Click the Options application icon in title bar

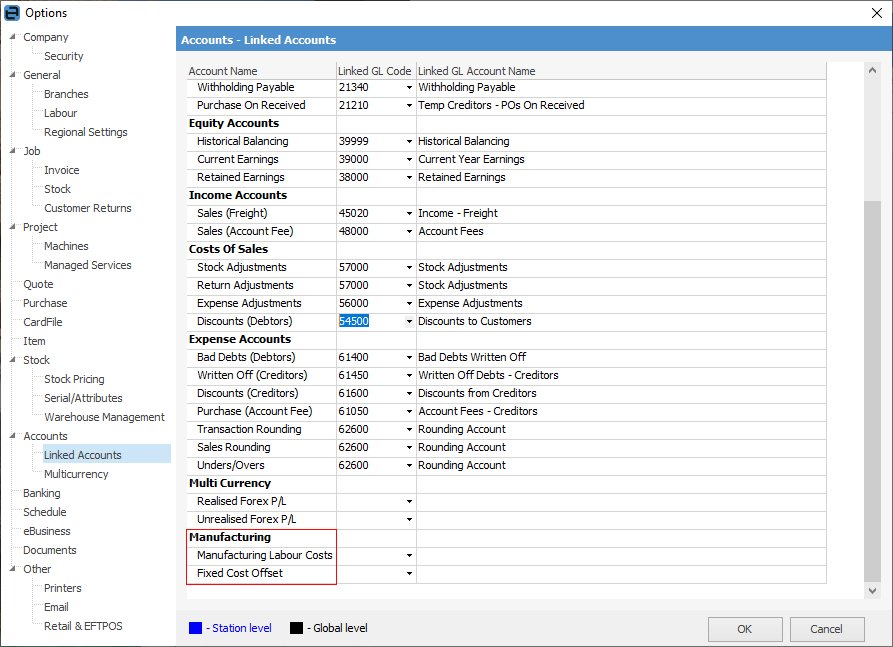11,12
